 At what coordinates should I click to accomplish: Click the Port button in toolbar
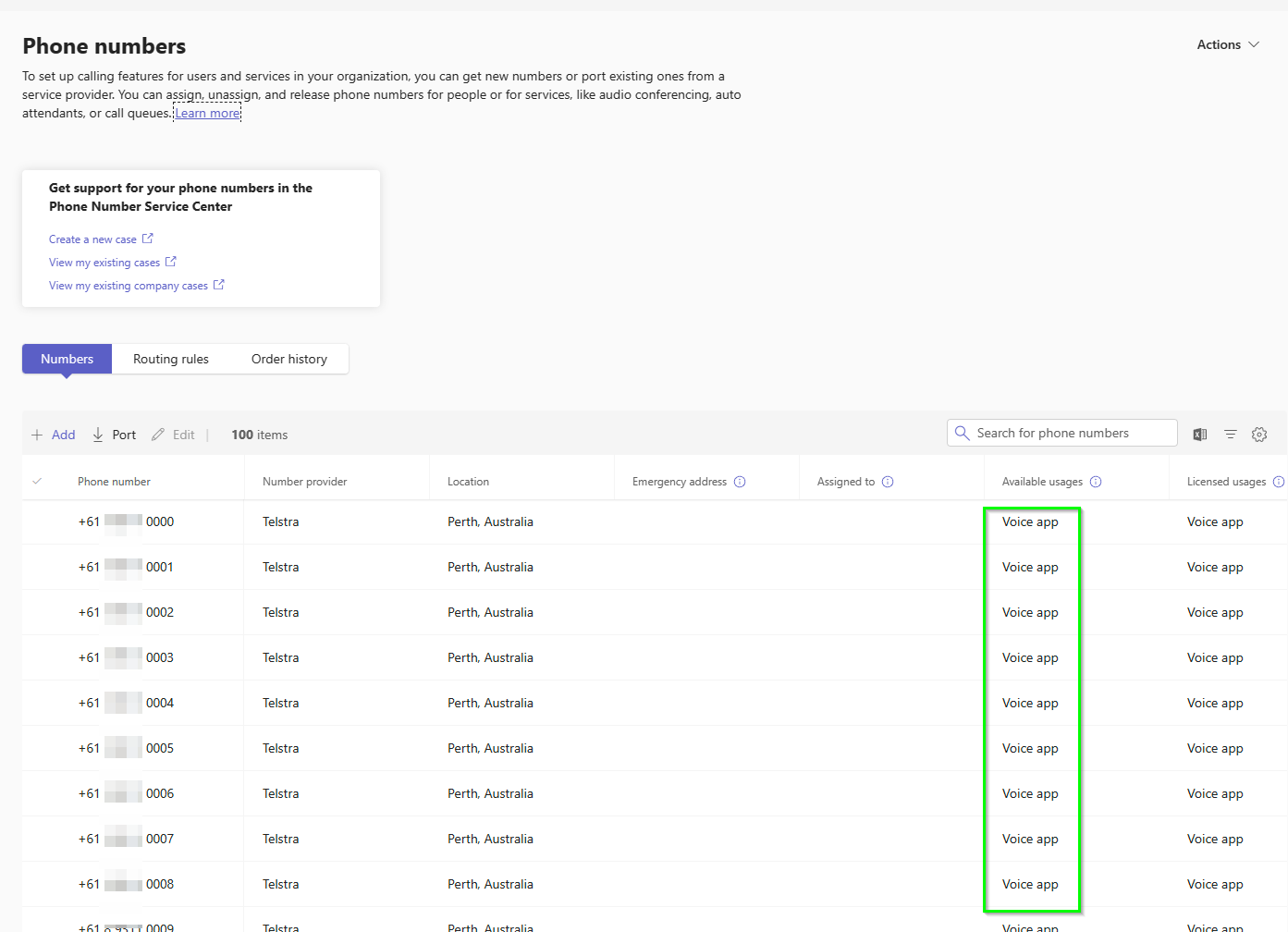114,435
